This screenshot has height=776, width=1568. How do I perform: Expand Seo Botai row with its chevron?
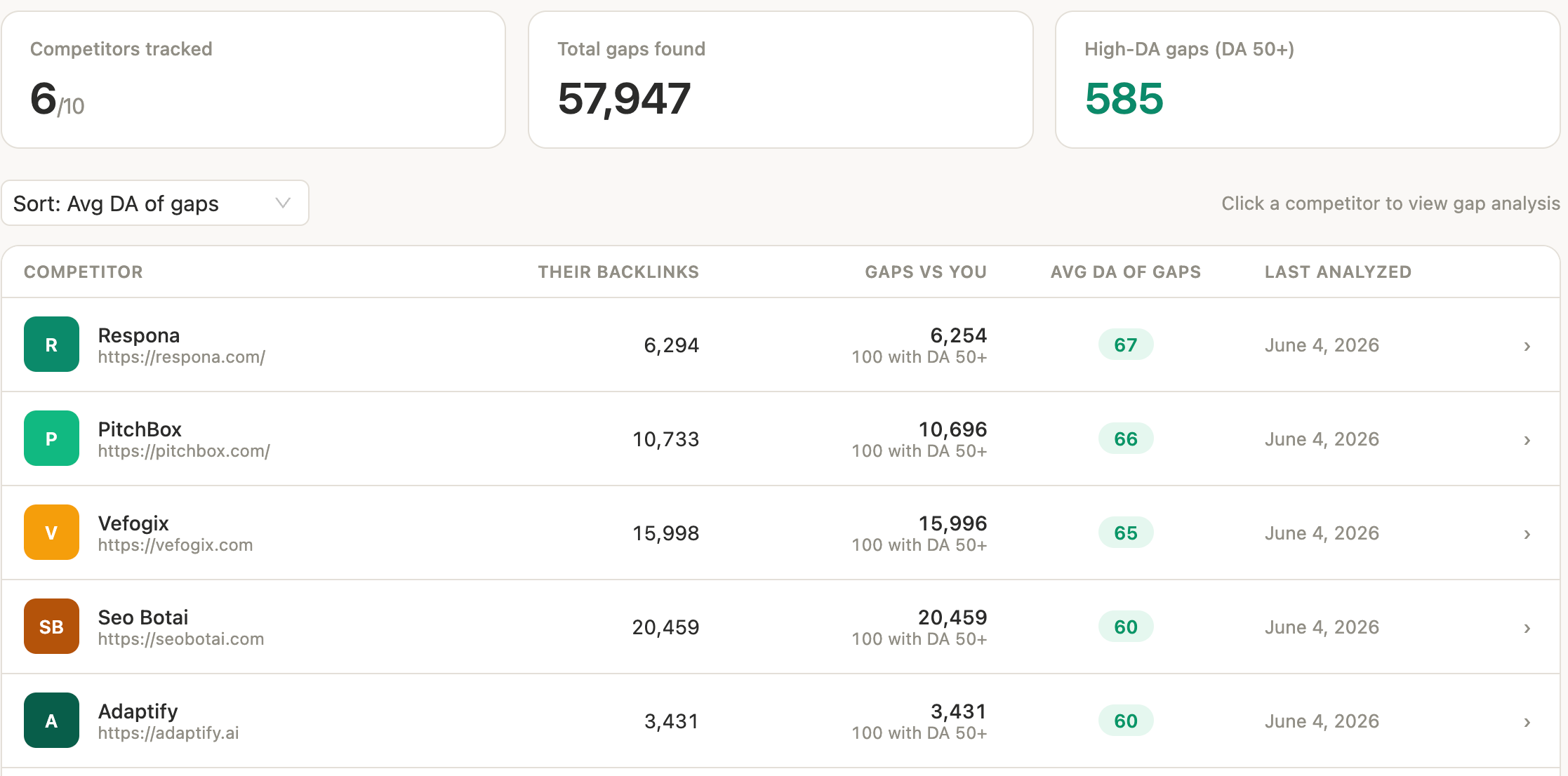pos(1527,628)
